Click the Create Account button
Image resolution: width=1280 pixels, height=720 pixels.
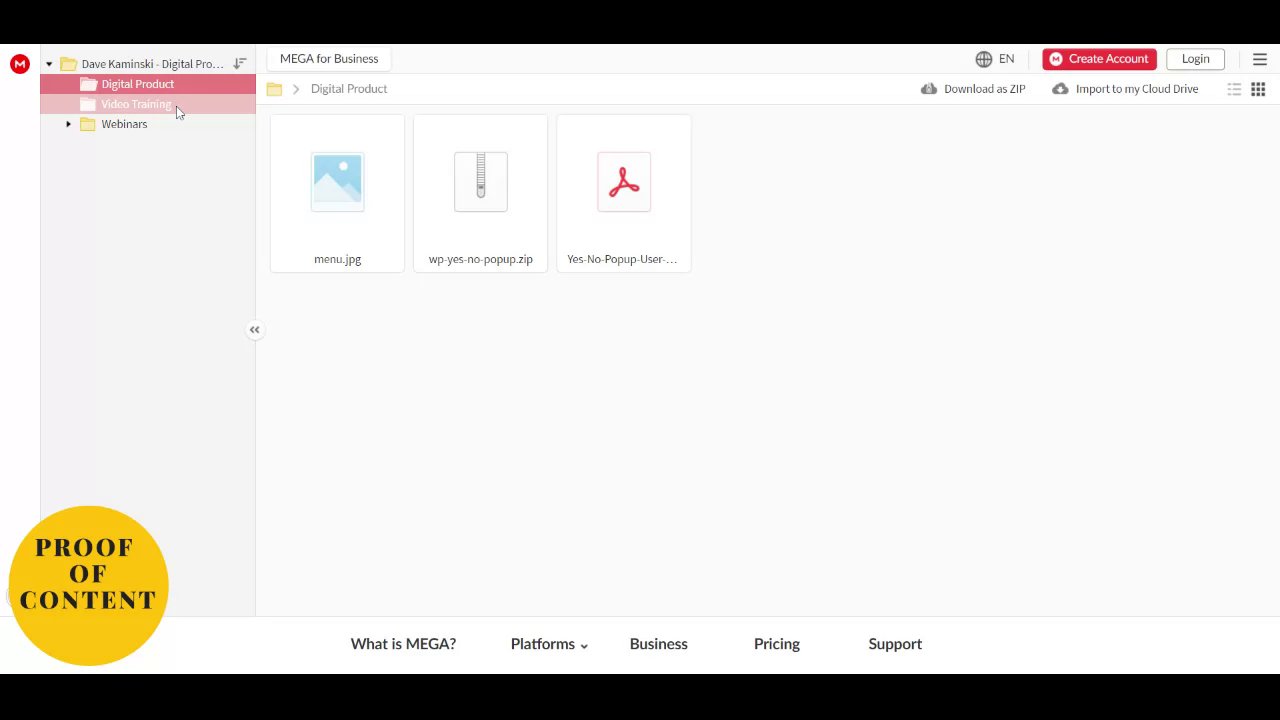pos(1099,59)
